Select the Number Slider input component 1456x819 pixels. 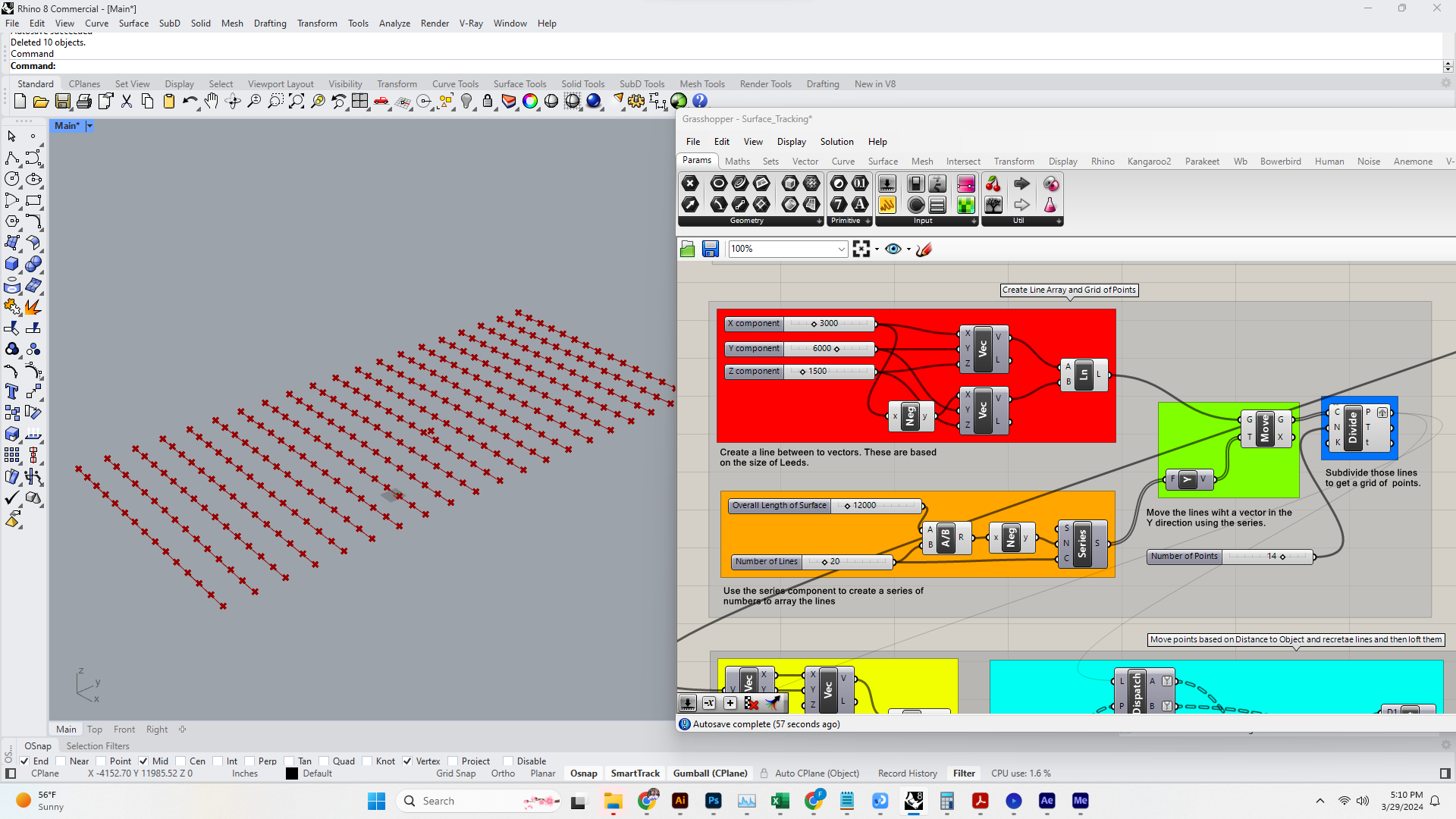[886, 184]
